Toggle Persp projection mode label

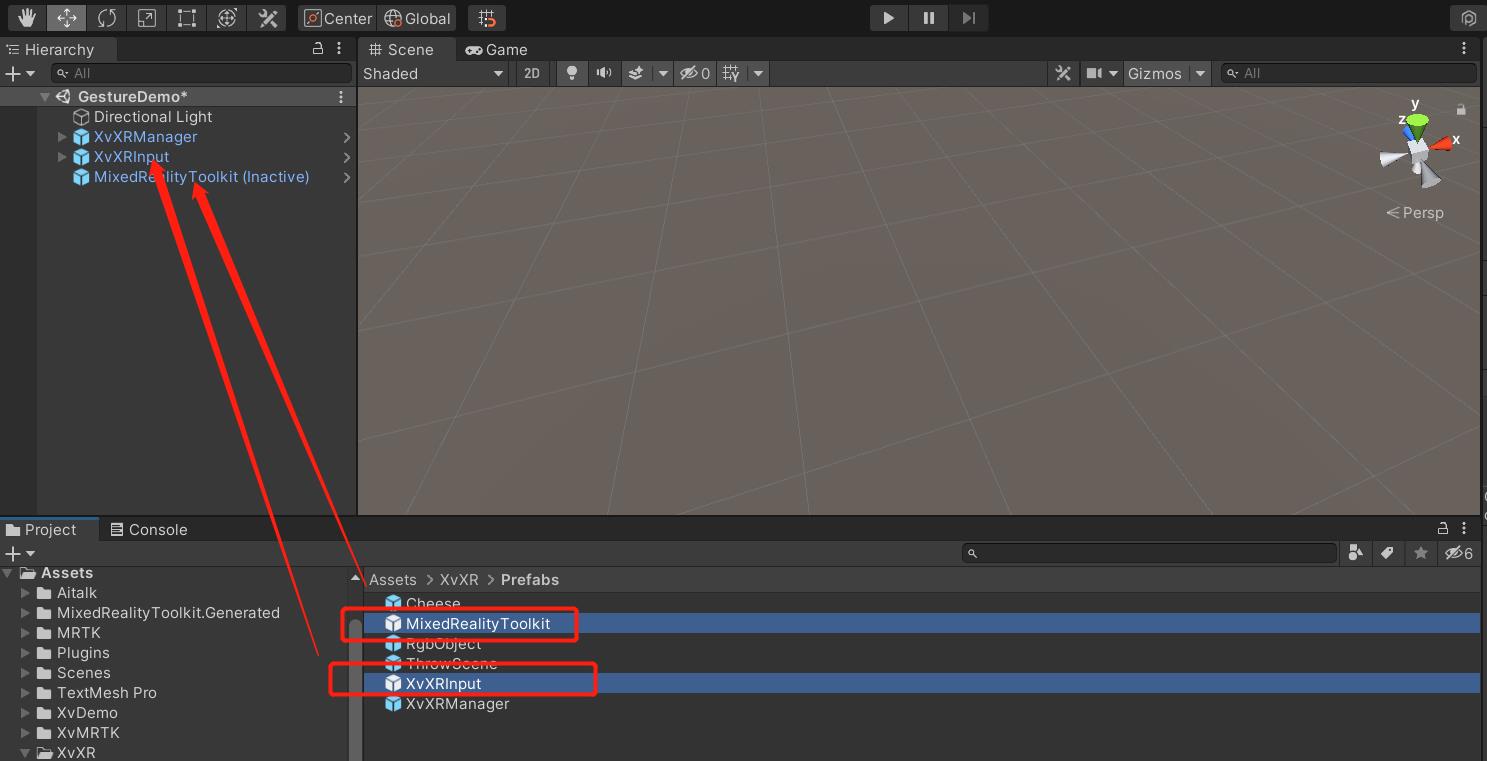pos(1415,212)
